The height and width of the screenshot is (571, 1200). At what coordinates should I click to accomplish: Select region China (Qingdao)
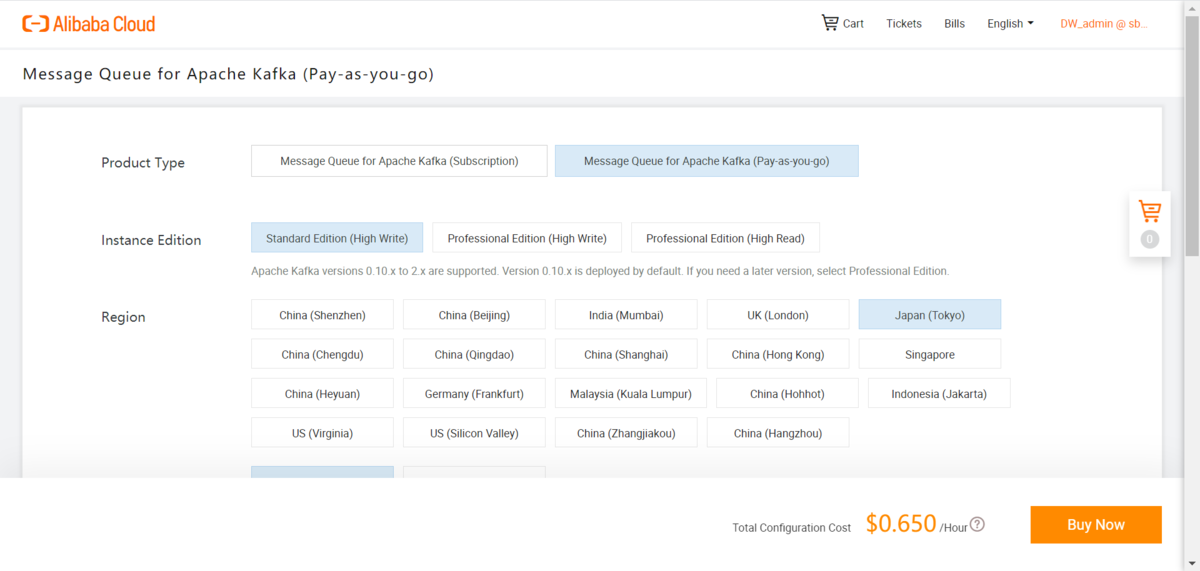(x=474, y=354)
